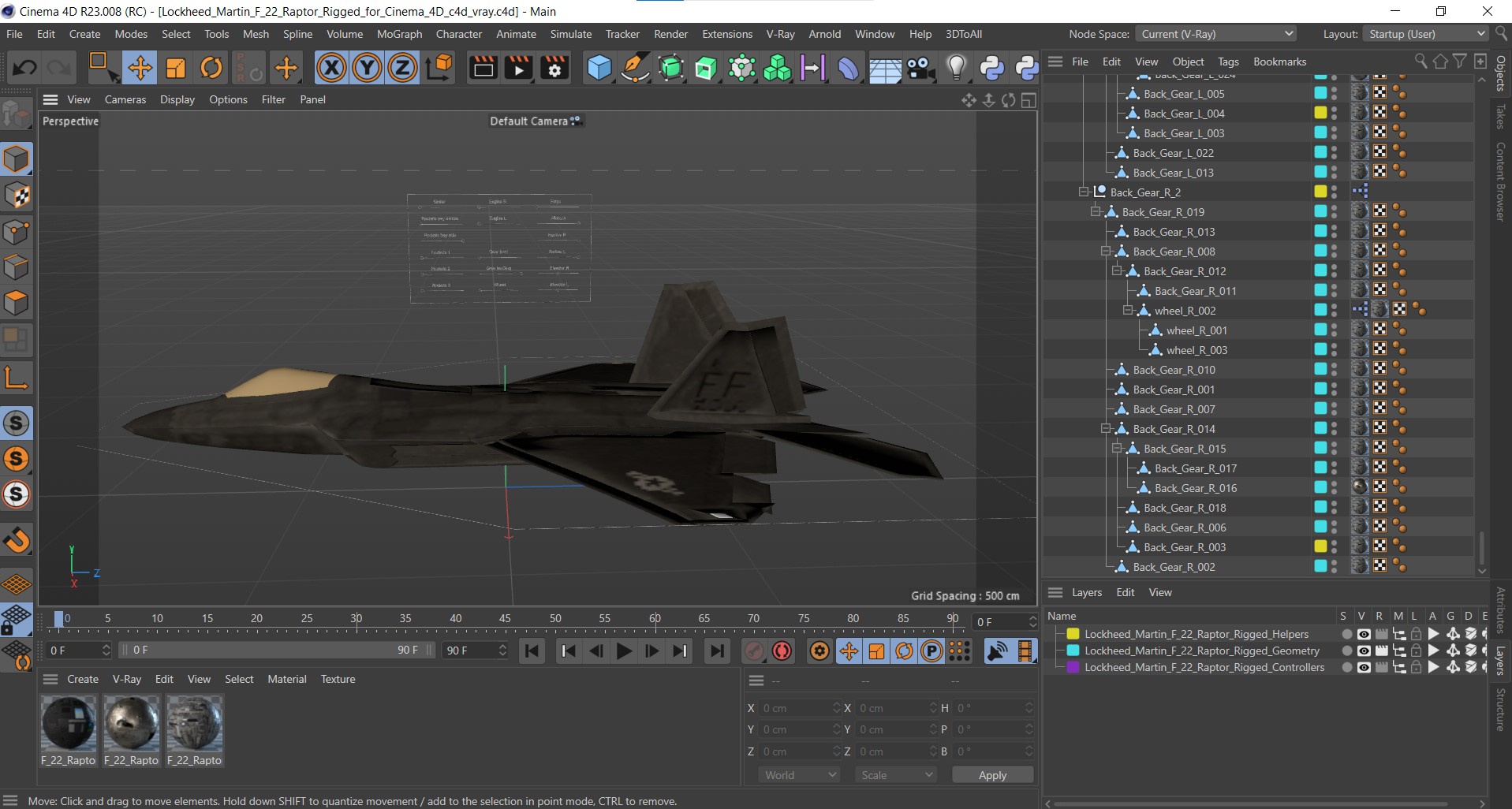Toggle visibility eye for Helpers layer
This screenshot has width=1512, height=809.
click(x=1363, y=634)
